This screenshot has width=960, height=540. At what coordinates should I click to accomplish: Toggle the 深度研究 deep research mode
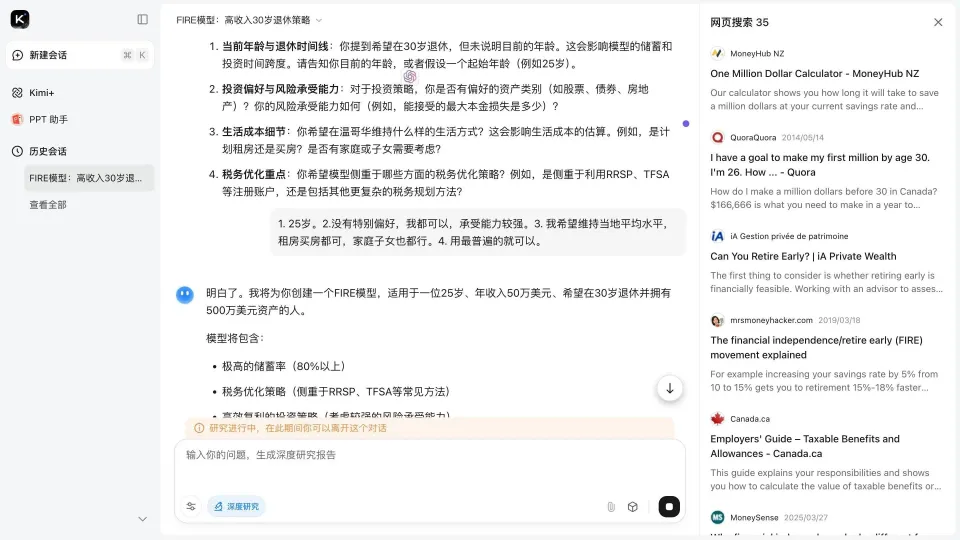click(x=236, y=506)
